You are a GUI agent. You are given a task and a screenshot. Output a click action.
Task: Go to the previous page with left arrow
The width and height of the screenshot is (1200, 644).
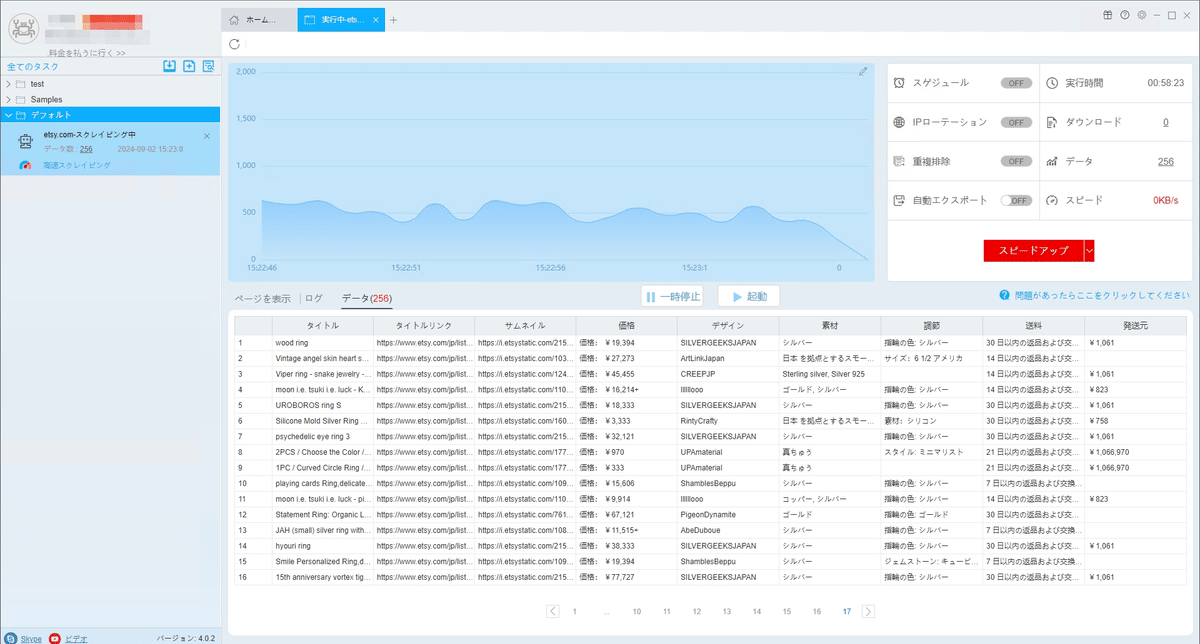click(553, 611)
